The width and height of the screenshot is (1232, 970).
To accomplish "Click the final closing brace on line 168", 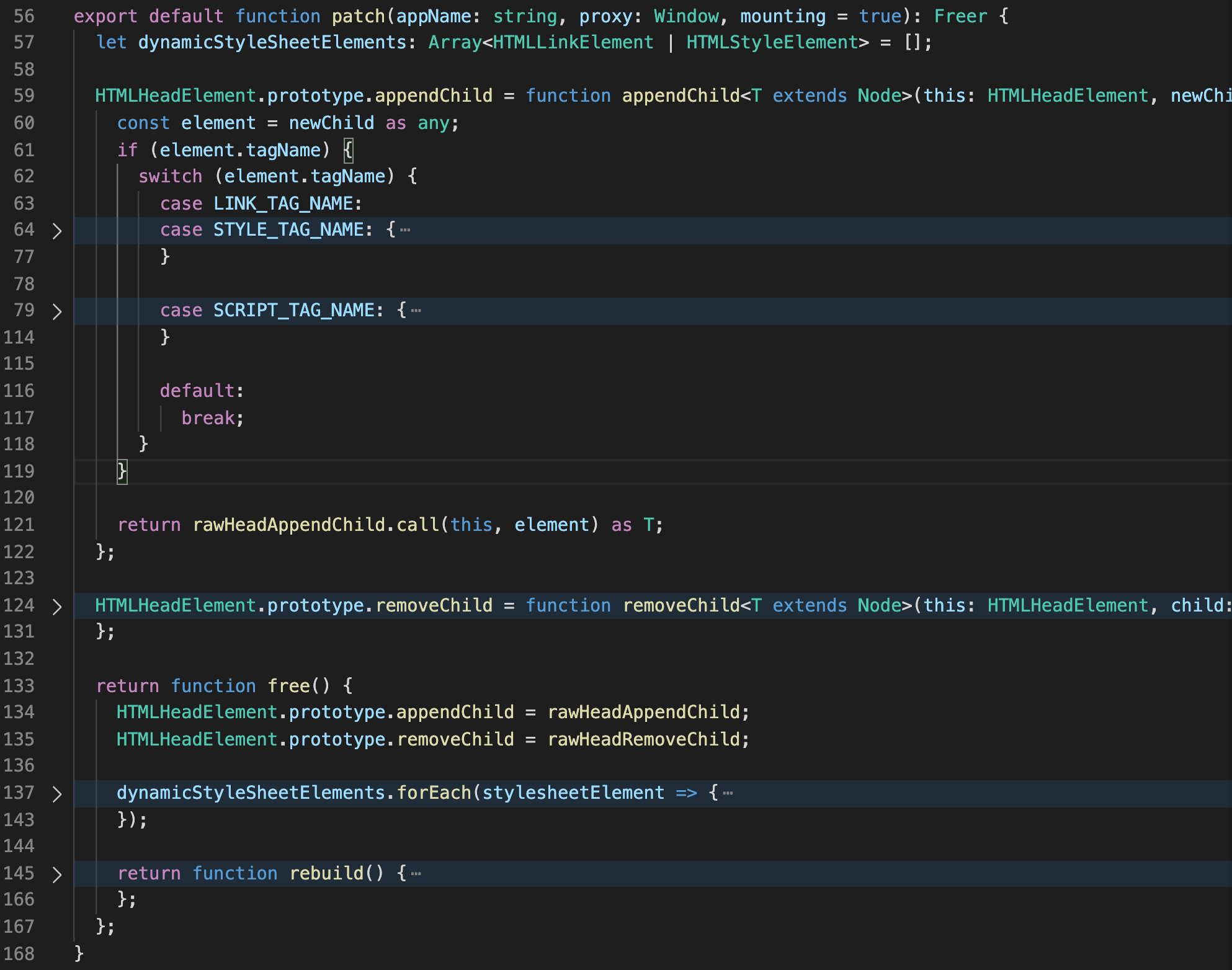I will point(79,954).
